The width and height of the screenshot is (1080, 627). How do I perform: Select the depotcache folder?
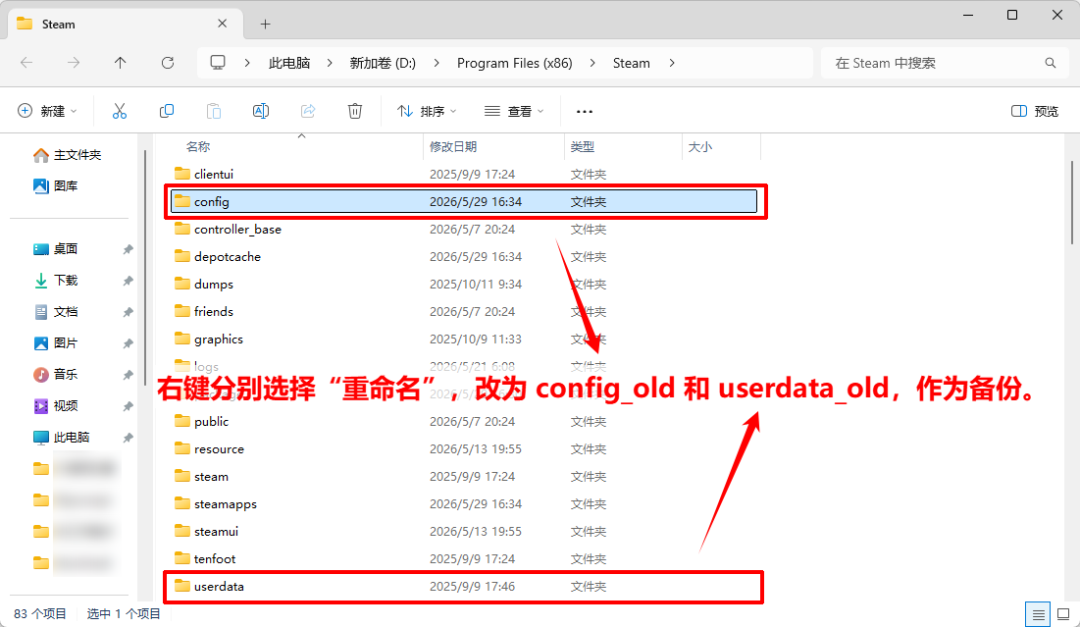point(464,257)
